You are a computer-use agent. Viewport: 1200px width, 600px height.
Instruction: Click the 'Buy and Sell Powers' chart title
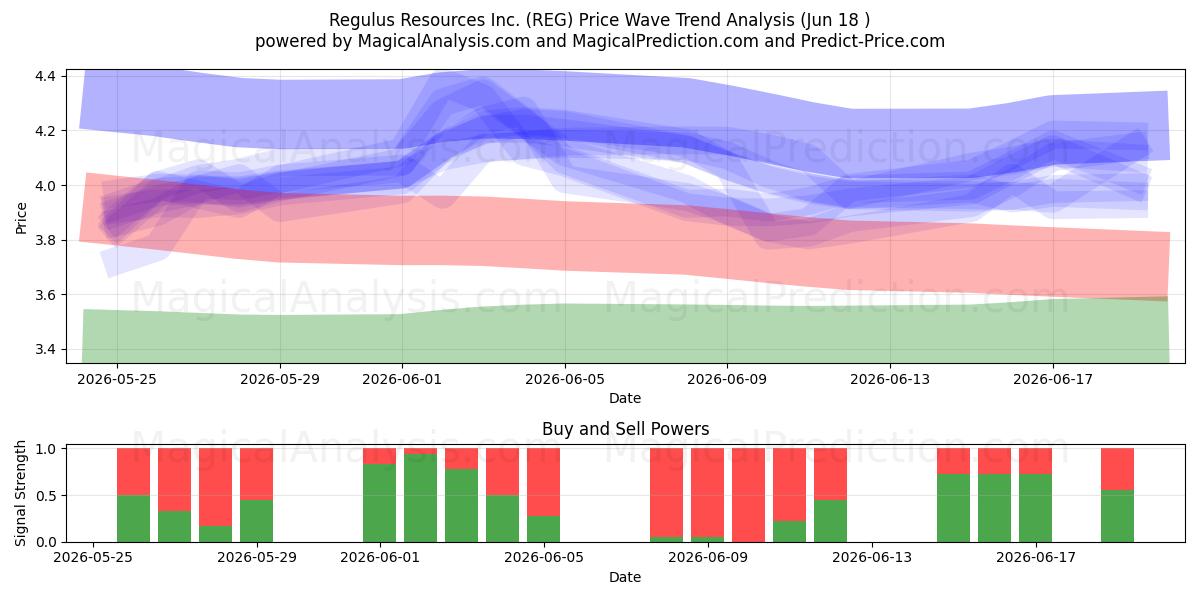[625, 429]
